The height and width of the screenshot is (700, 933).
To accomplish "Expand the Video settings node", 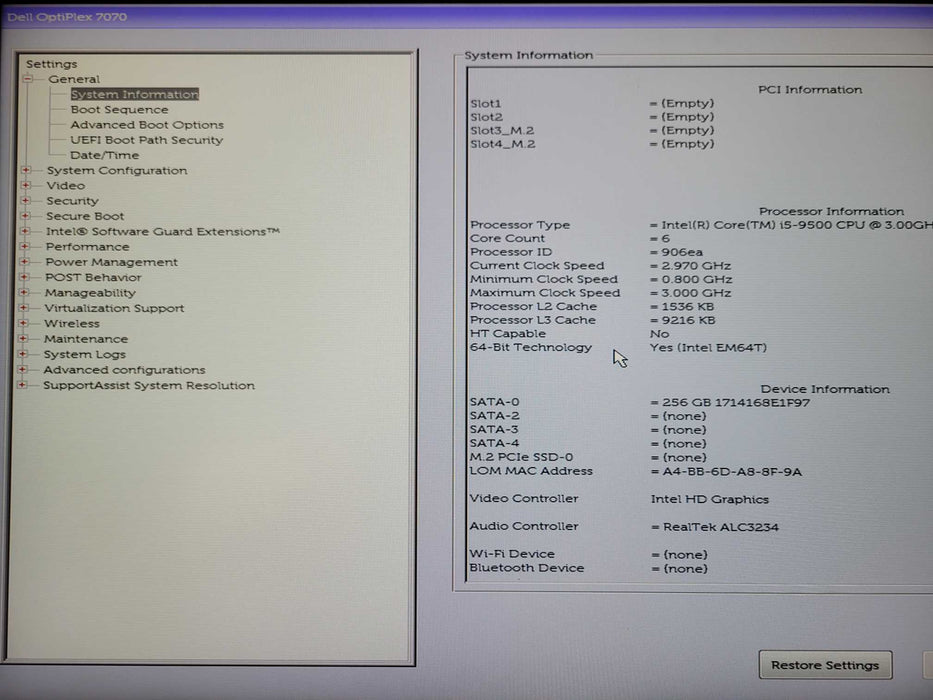I will click(x=26, y=185).
